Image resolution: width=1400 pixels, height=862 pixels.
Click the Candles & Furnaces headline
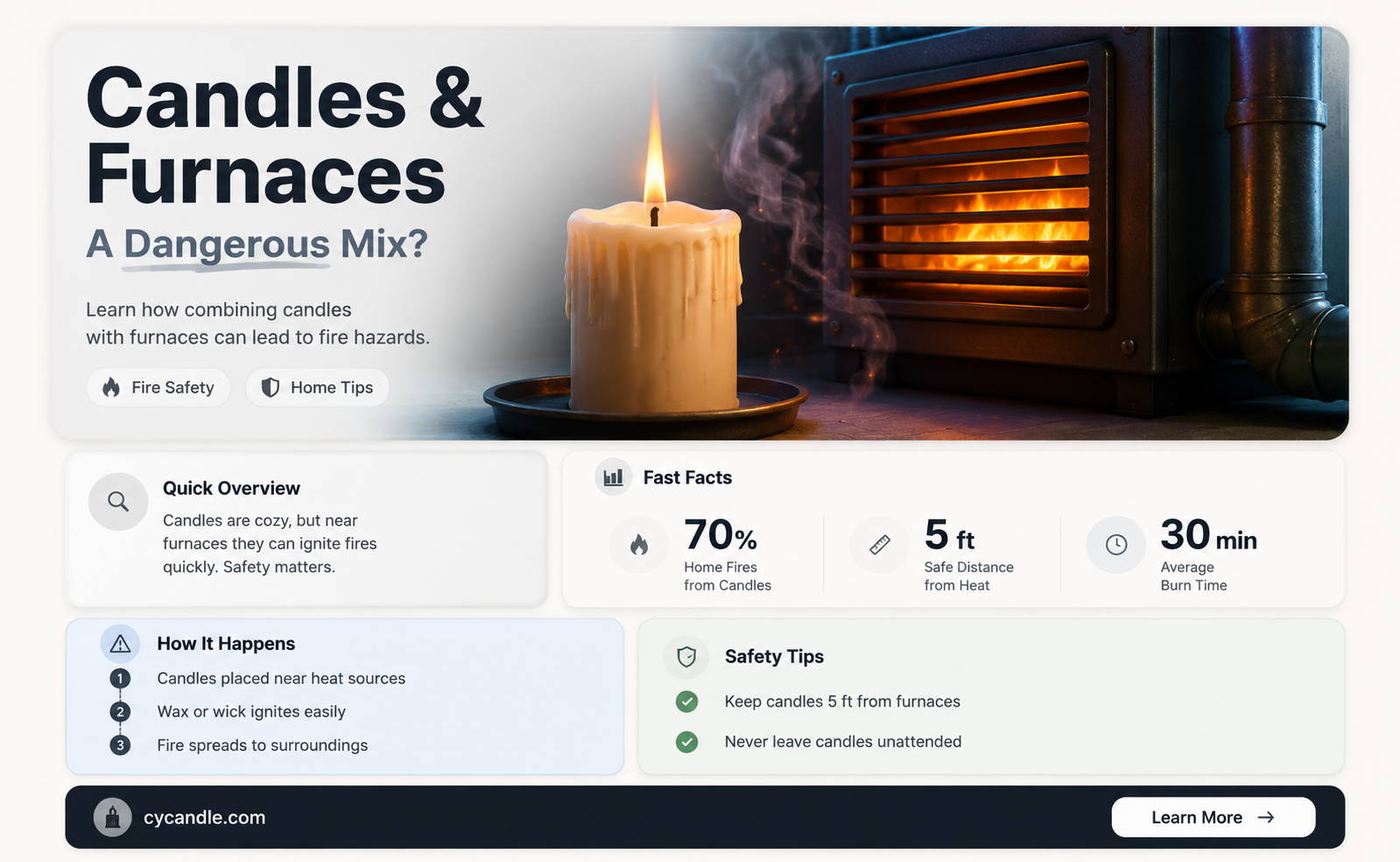click(x=285, y=136)
